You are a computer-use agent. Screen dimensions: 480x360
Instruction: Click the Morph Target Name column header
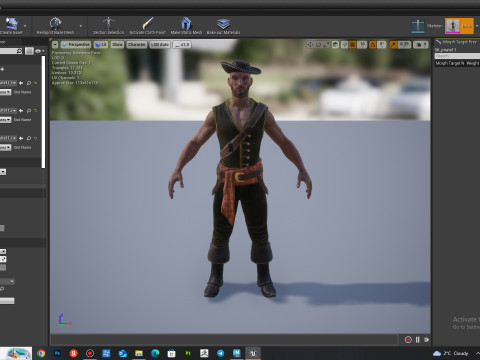[x=450, y=63]
